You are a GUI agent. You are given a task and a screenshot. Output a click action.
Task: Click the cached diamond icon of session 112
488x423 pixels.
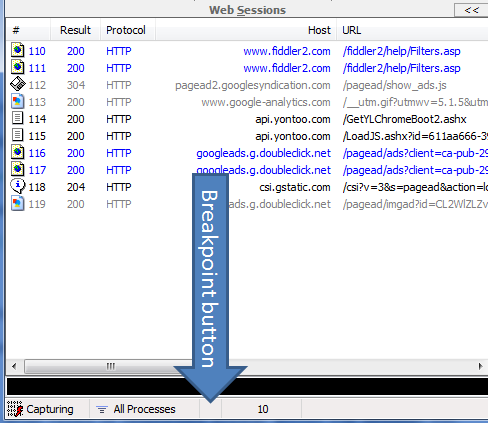(18, 85)
